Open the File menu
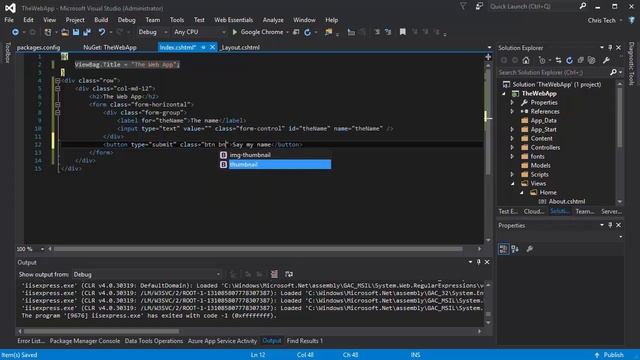 click(x=9, y=20)
